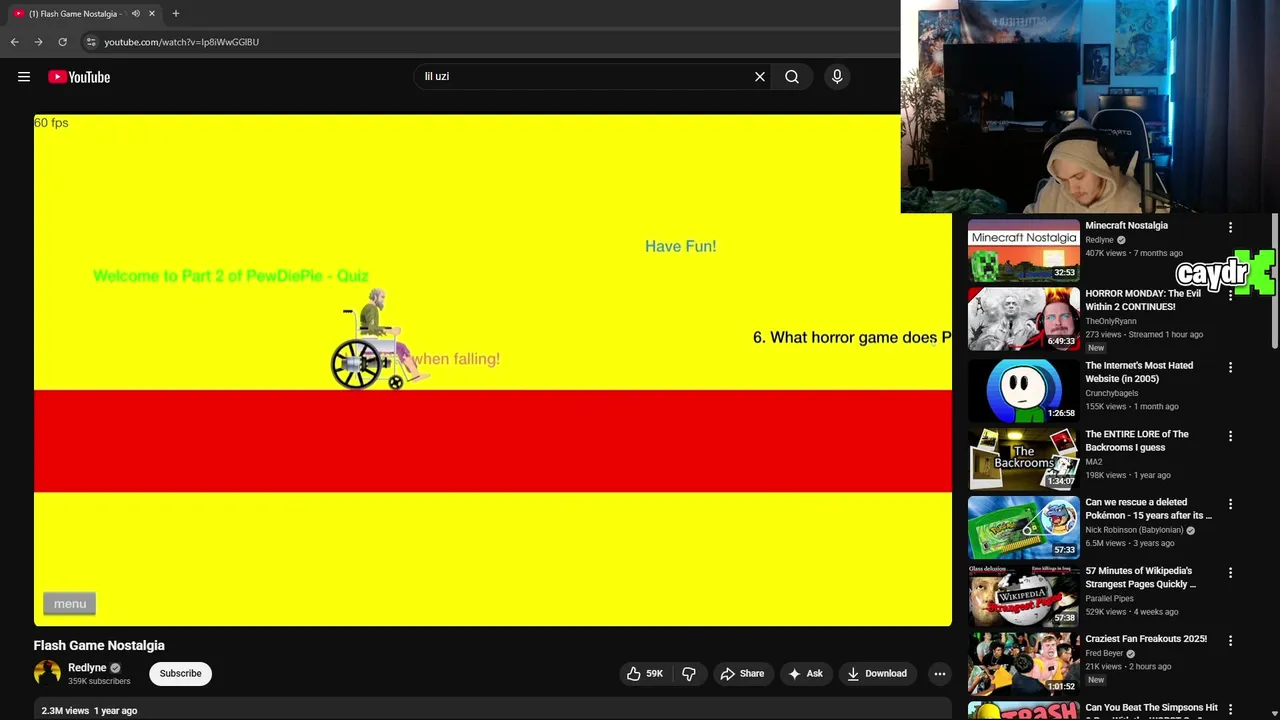Open the YouTube hamburger guide menu
The height and width of the screenshot is (720, 1280).
[24, 77]
